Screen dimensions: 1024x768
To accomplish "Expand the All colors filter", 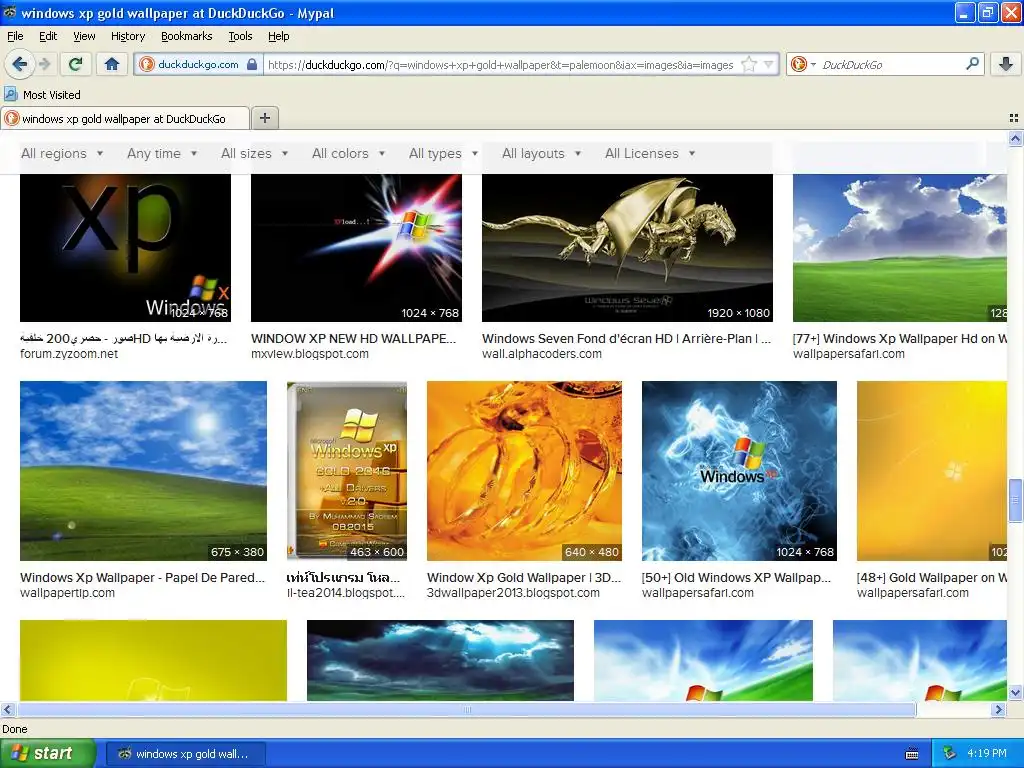I will [x=348, y=153].
